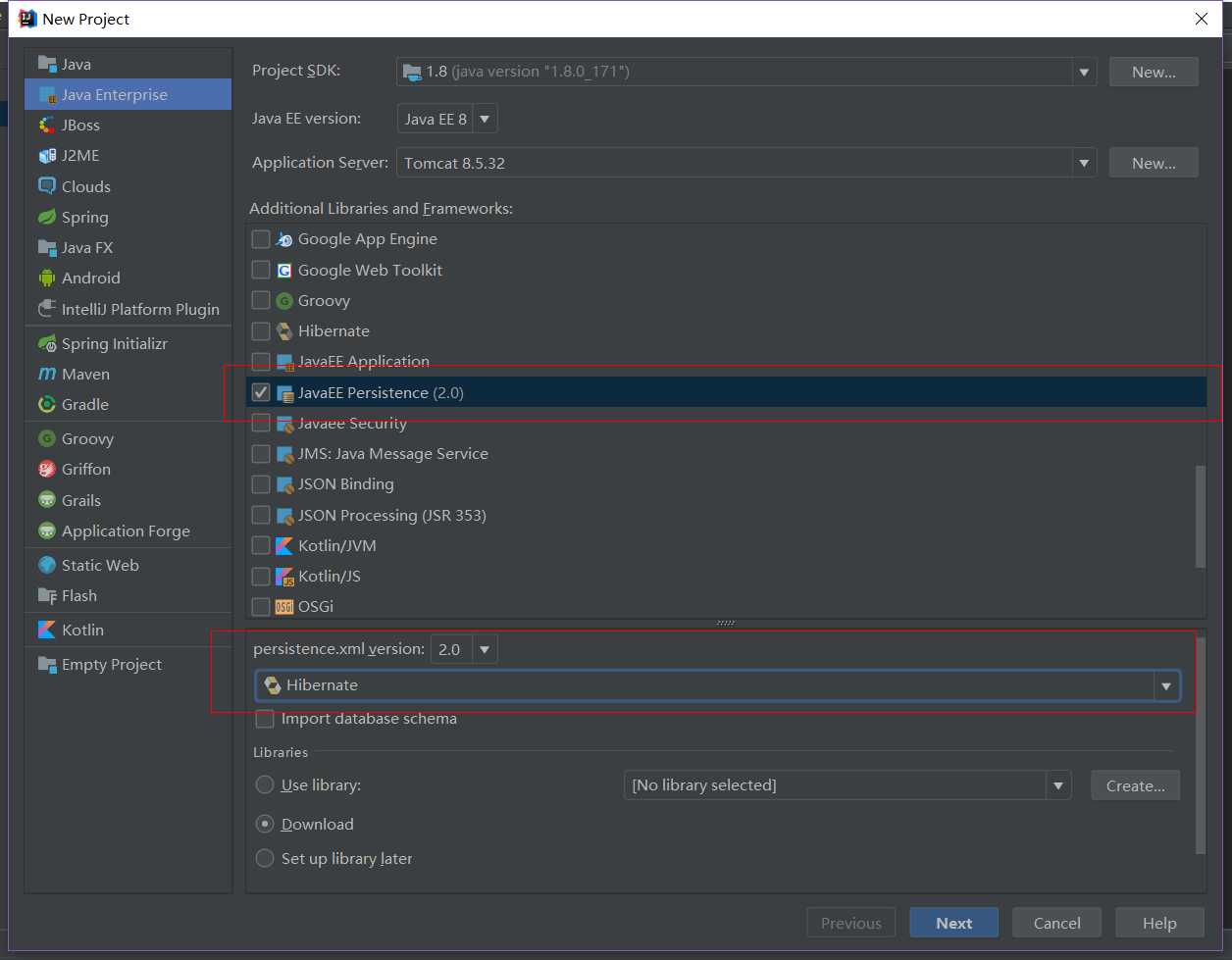Check the JavaEE Application checkbox

(x=261, y=362)
